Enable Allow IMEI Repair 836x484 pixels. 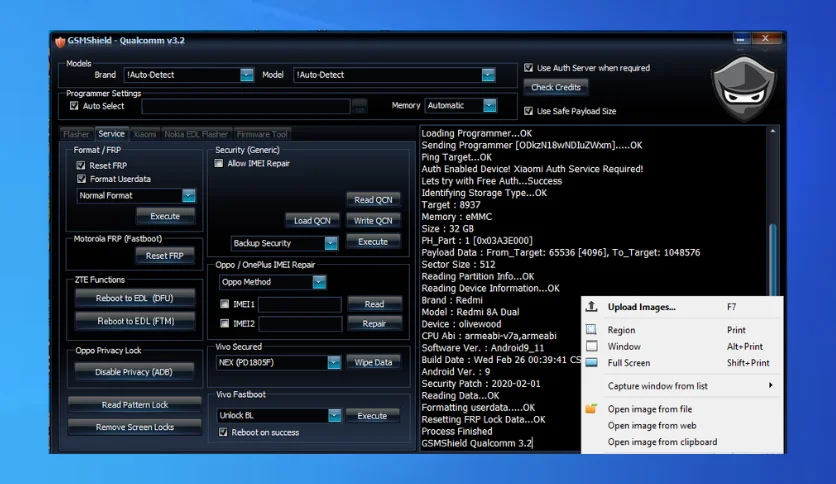tap(219, 163)
